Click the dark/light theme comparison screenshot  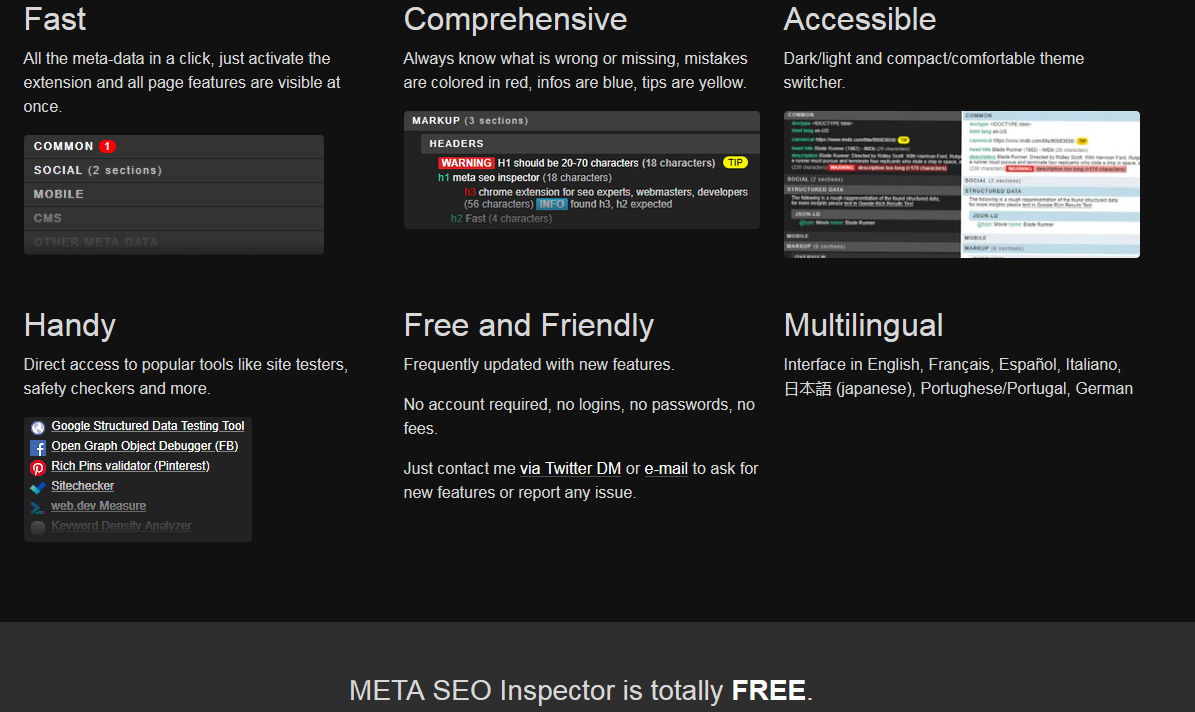pyautogui.click(x=962, y=184)
